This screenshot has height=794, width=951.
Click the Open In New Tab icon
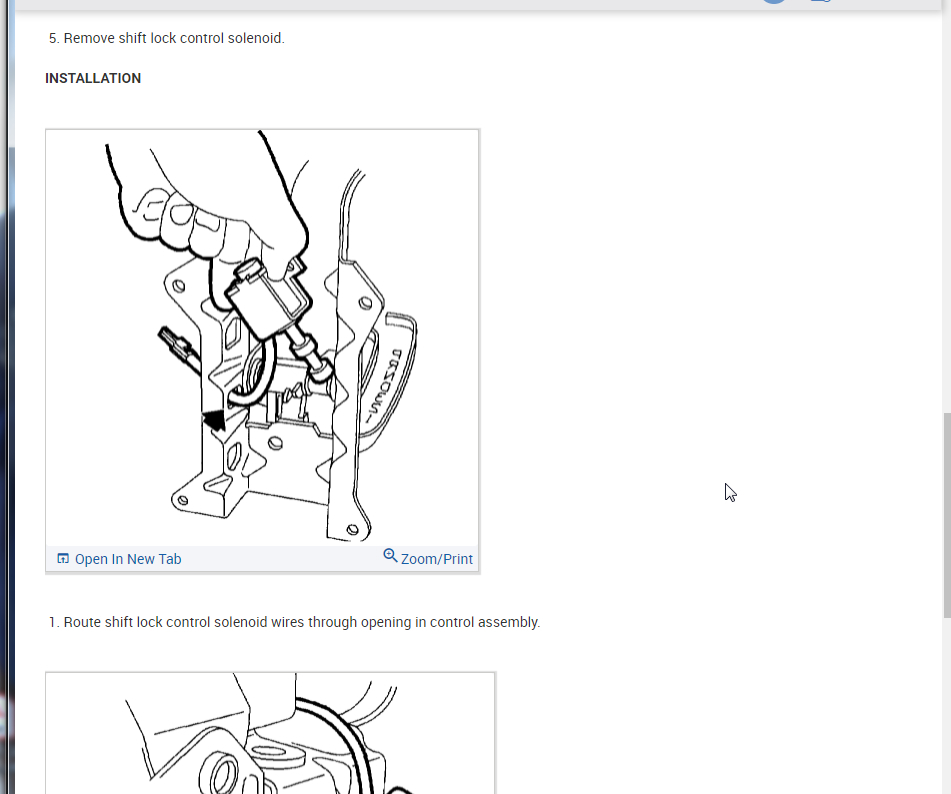[x=62, y=558]
